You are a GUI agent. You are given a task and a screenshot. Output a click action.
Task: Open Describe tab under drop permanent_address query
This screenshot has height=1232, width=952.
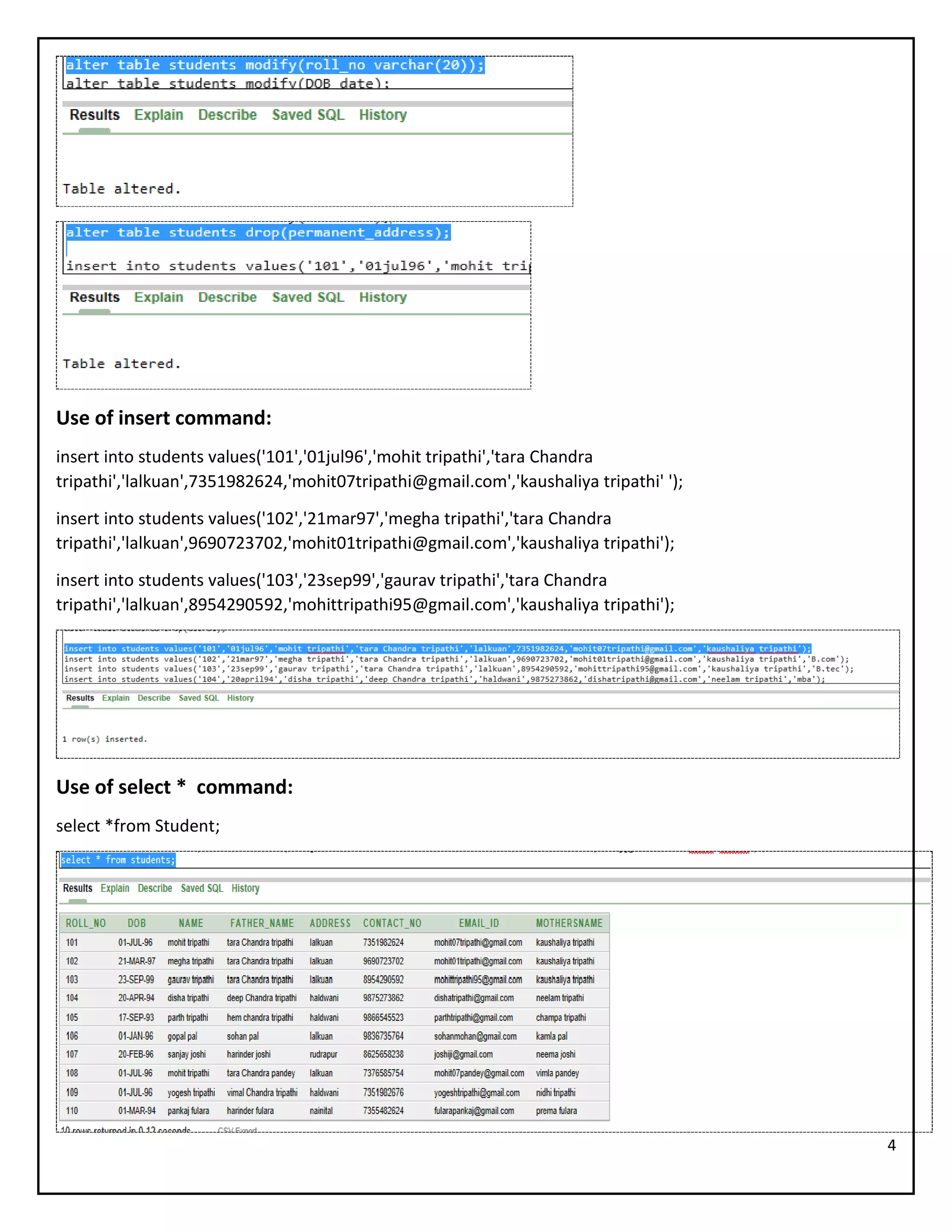pos(227,297)
